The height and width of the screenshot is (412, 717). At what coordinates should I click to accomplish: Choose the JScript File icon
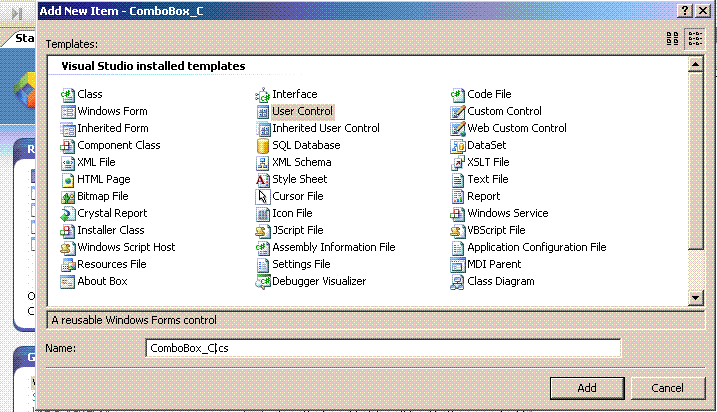coord(262,230)
